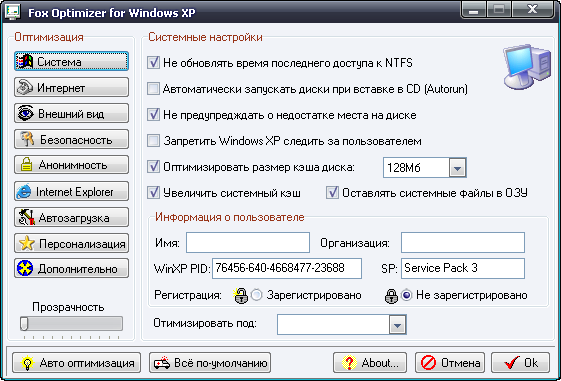Open Персонализация section with star icon
Image resolution: width=561 pixels, height=381 pixels.
71,243
